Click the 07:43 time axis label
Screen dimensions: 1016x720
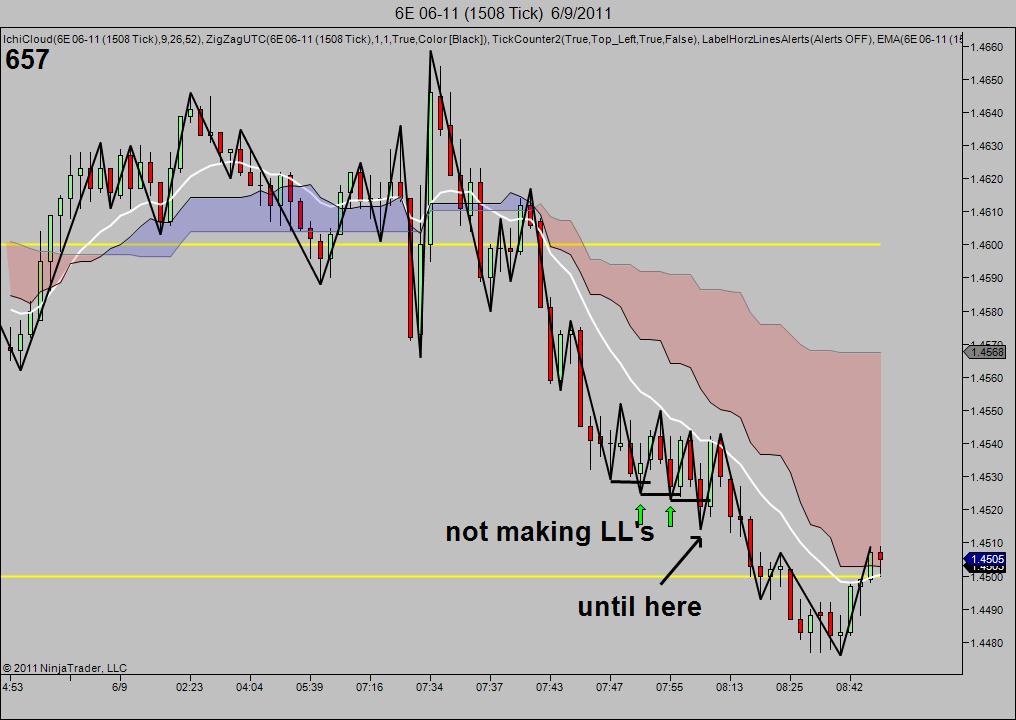tap(549, 687)
